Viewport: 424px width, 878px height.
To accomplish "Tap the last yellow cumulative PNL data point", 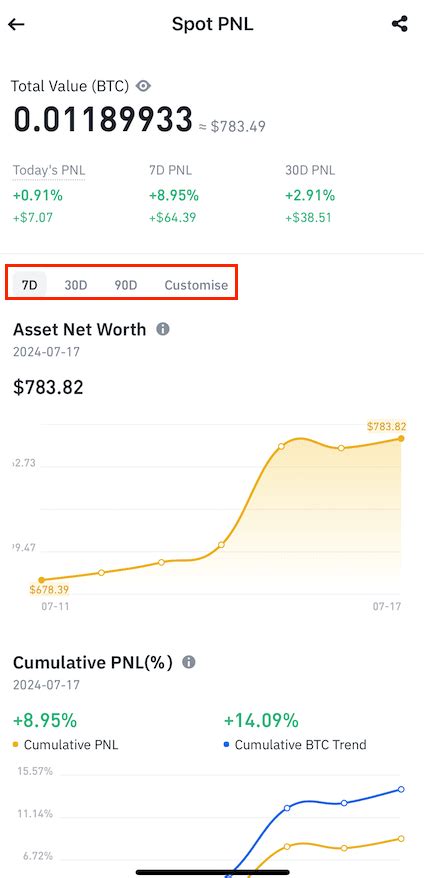I will 401,838.
